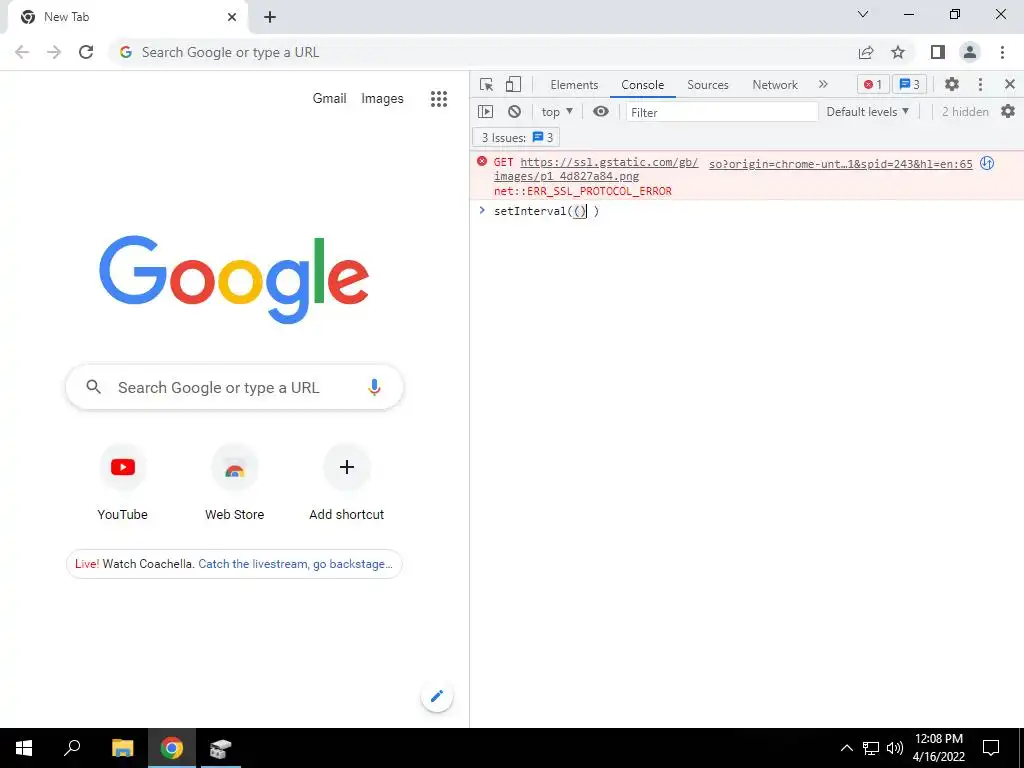Image resolution: width=1024 pixels, height=768 pixels.
Task: Click the Google logo
Action: click(234, 279)
